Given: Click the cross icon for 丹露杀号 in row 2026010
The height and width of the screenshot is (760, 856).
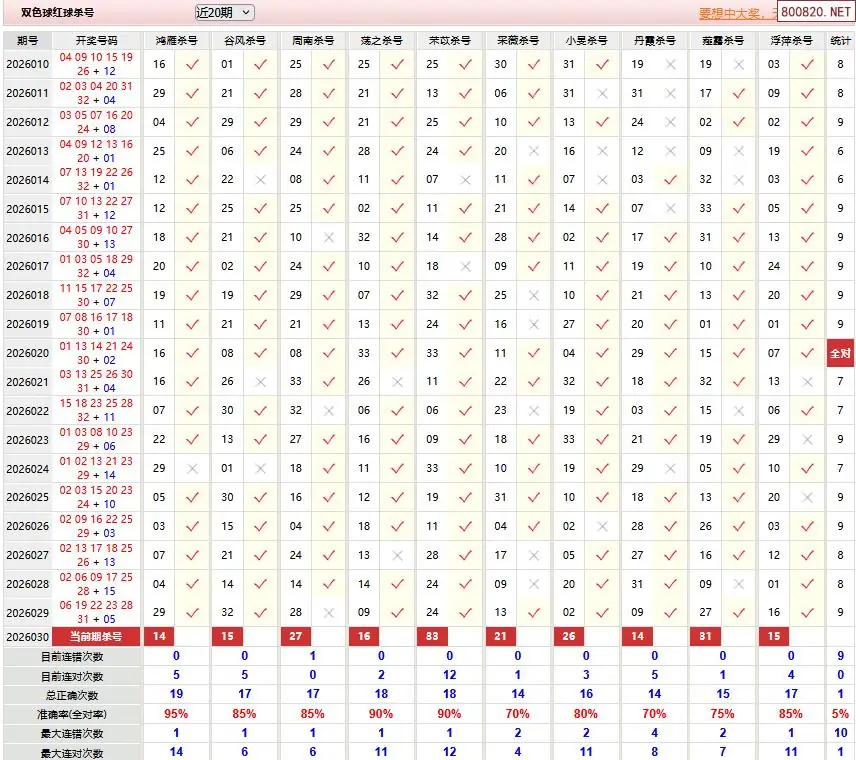Looking at the screenshot, I should click(x=670, y=64).
